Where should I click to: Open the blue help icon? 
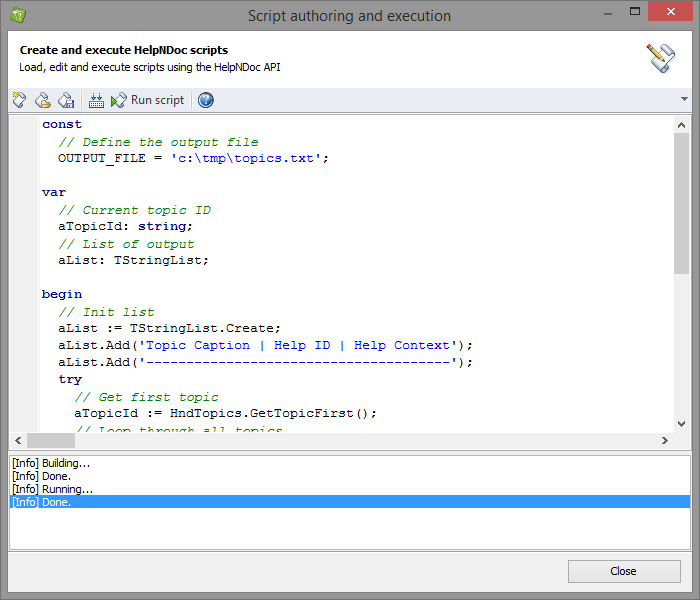point(206,100)
